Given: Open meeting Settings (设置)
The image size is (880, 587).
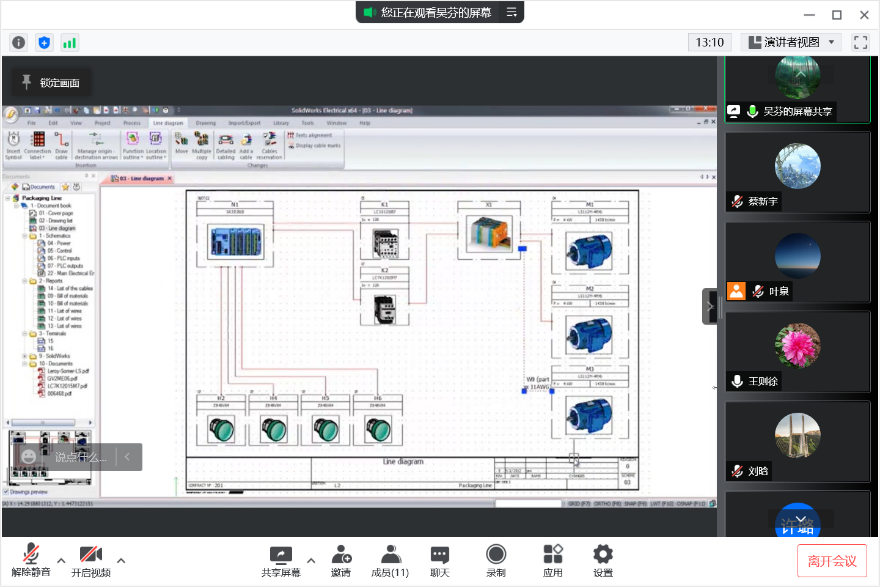Looking at the screenshot, I should (x=602, y=555).
